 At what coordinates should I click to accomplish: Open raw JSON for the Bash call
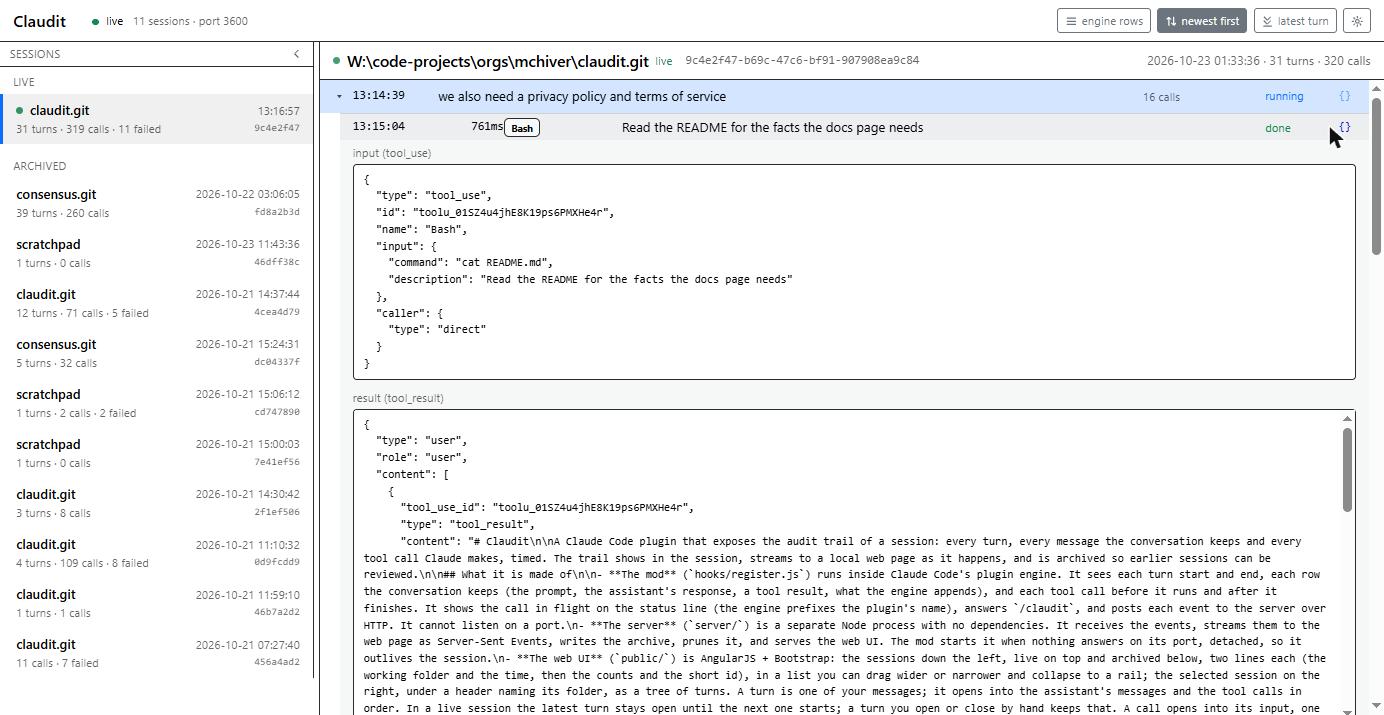point(1344,127)
